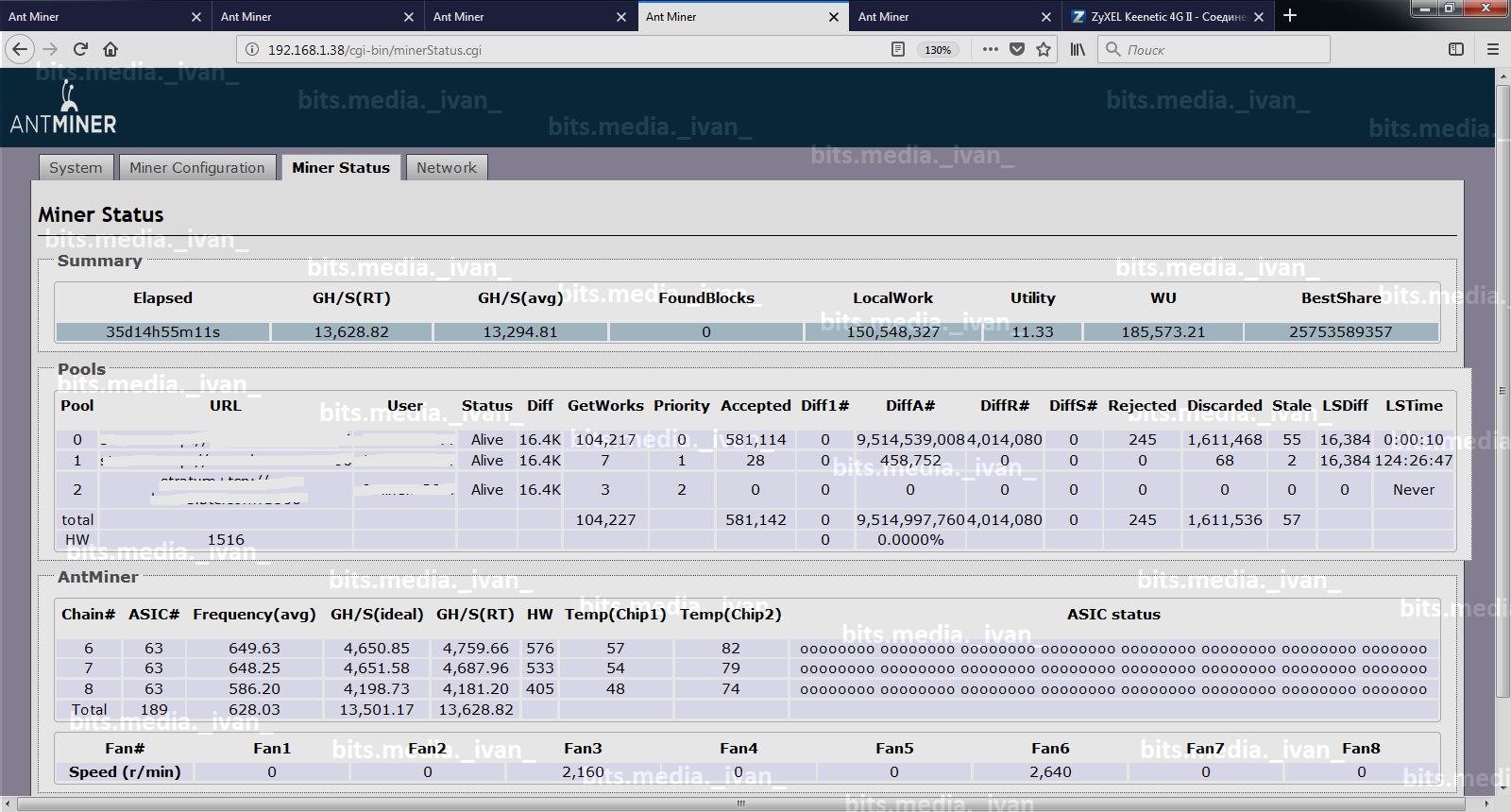Select the GH/S(avg) value 13,294.81
1511x812 pixels.
pyautogui.click(x=519, y=331)
